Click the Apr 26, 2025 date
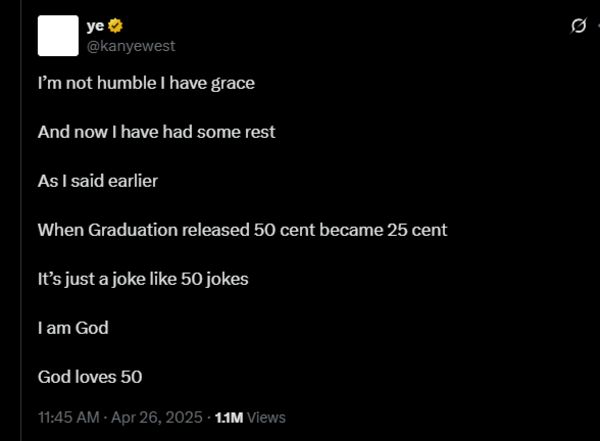This screenshot has width=600, height=441. pyautogui.click(x=157, y=417)
